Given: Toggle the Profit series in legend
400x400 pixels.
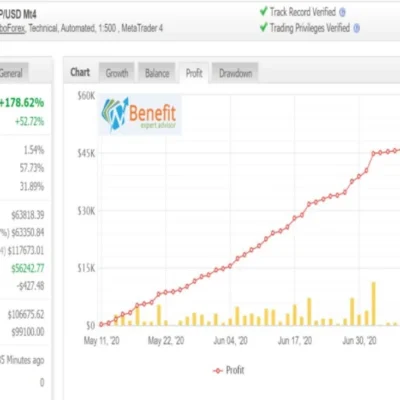Looking at the screenshot, I should [229, 370].
